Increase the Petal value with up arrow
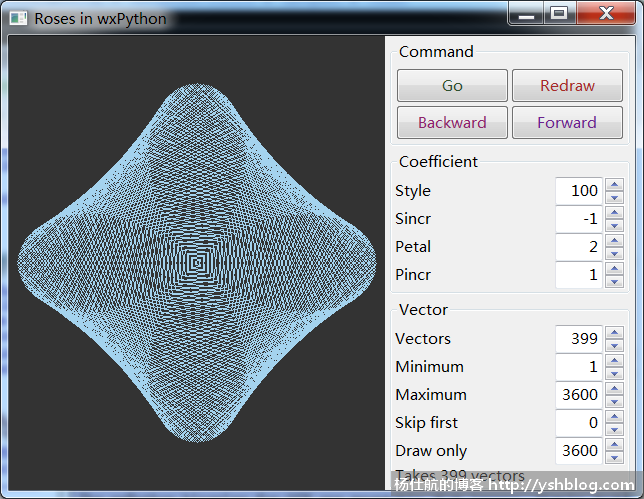This screenshot has height=499, width=644. 614,240
